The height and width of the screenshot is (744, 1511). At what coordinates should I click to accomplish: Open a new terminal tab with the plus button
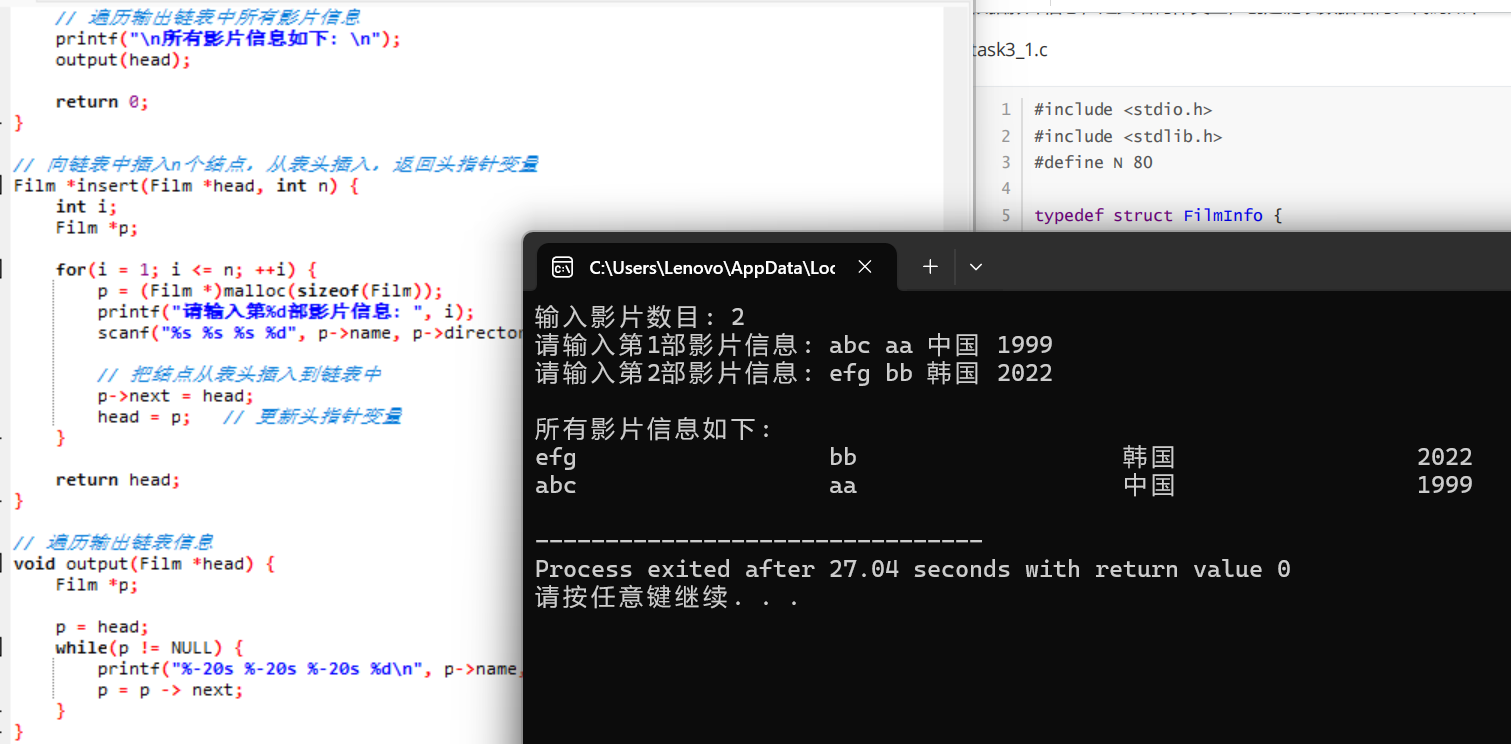coord(930,267)
